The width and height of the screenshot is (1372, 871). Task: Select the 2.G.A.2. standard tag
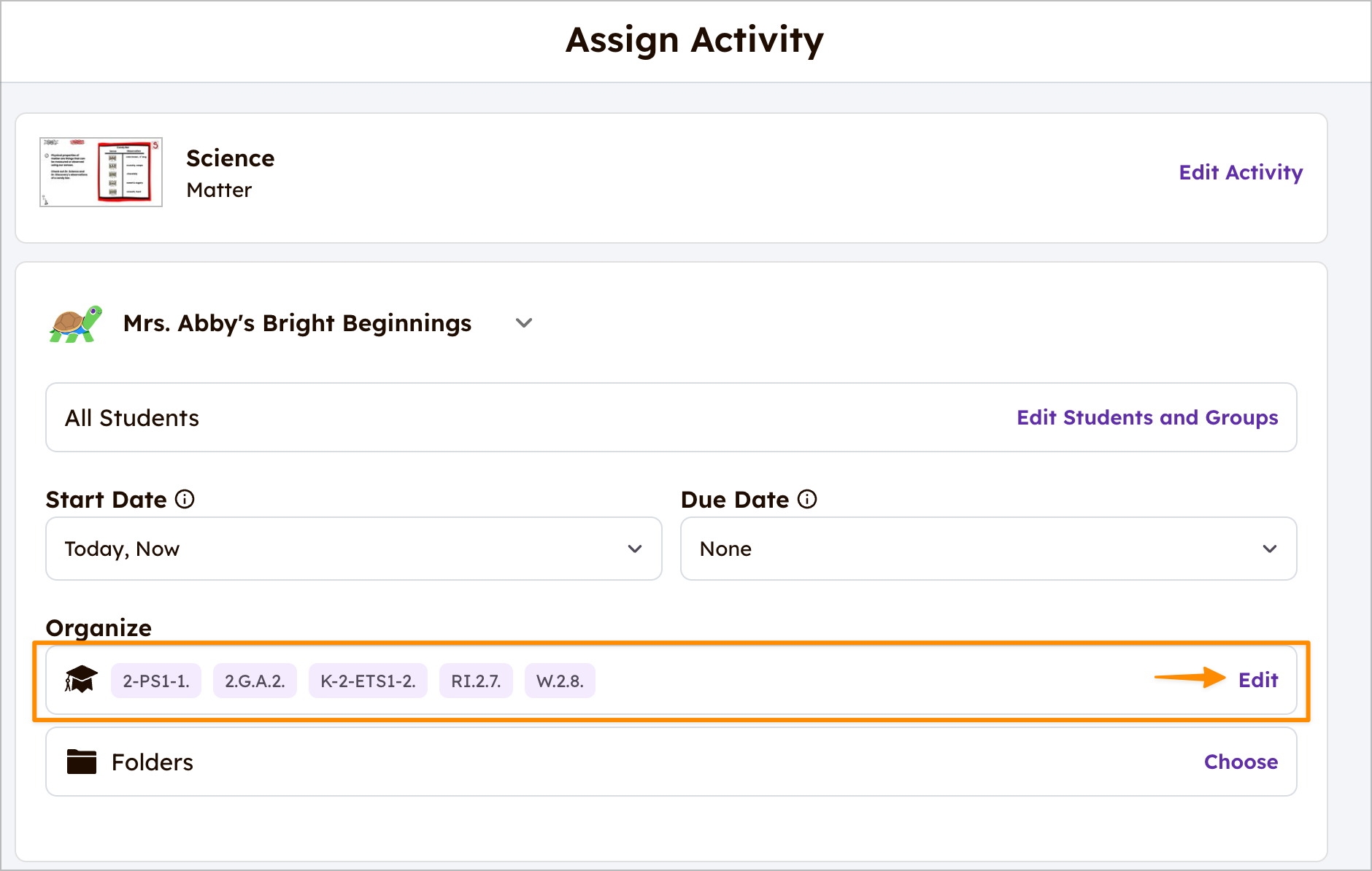pyautogui.click(x=255, y=681)
